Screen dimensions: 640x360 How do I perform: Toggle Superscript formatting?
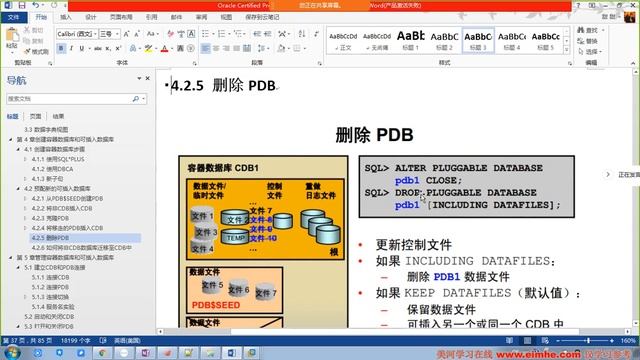(118, 48)
